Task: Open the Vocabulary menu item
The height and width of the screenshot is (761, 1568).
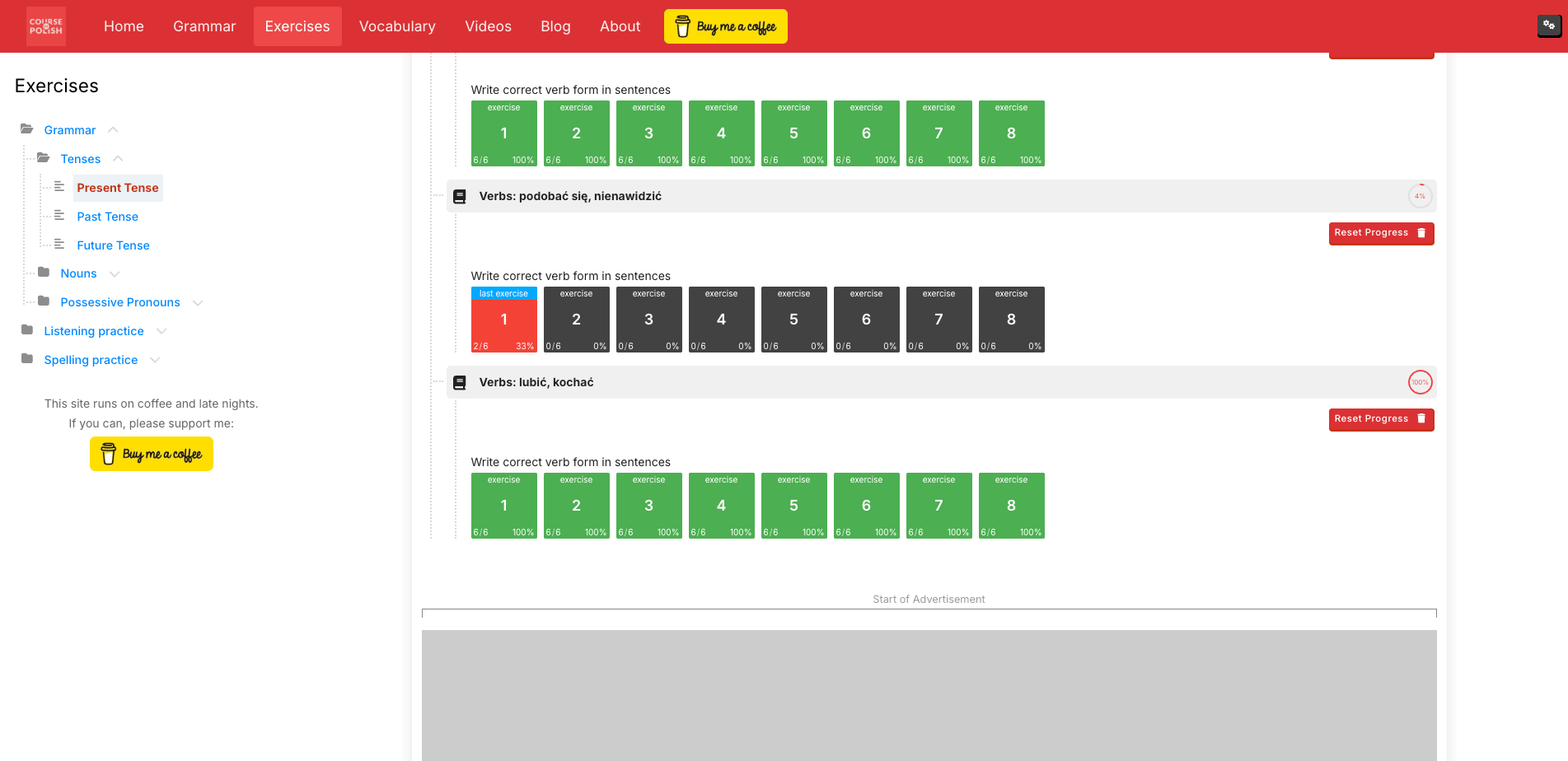Action: (x=397, y=26)
